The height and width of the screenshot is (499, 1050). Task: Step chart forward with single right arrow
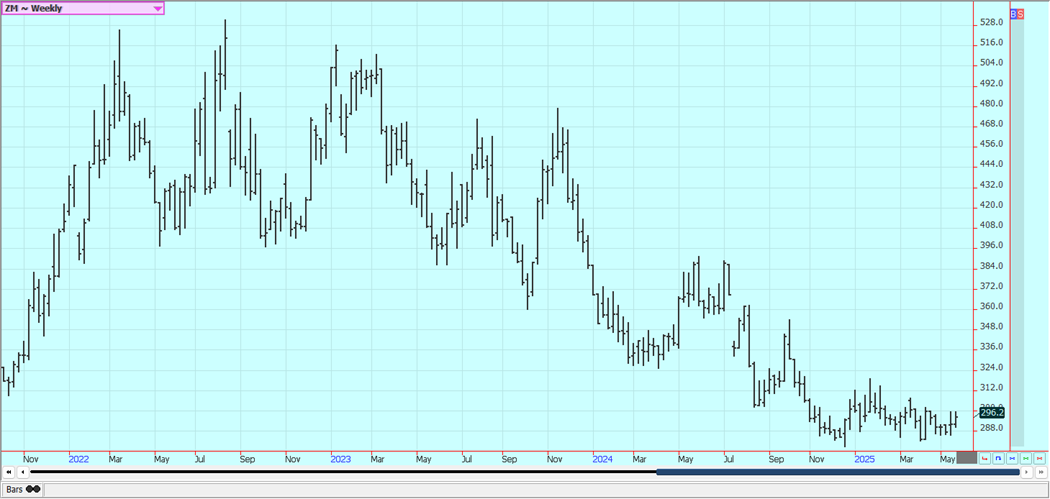point(1027,472)
